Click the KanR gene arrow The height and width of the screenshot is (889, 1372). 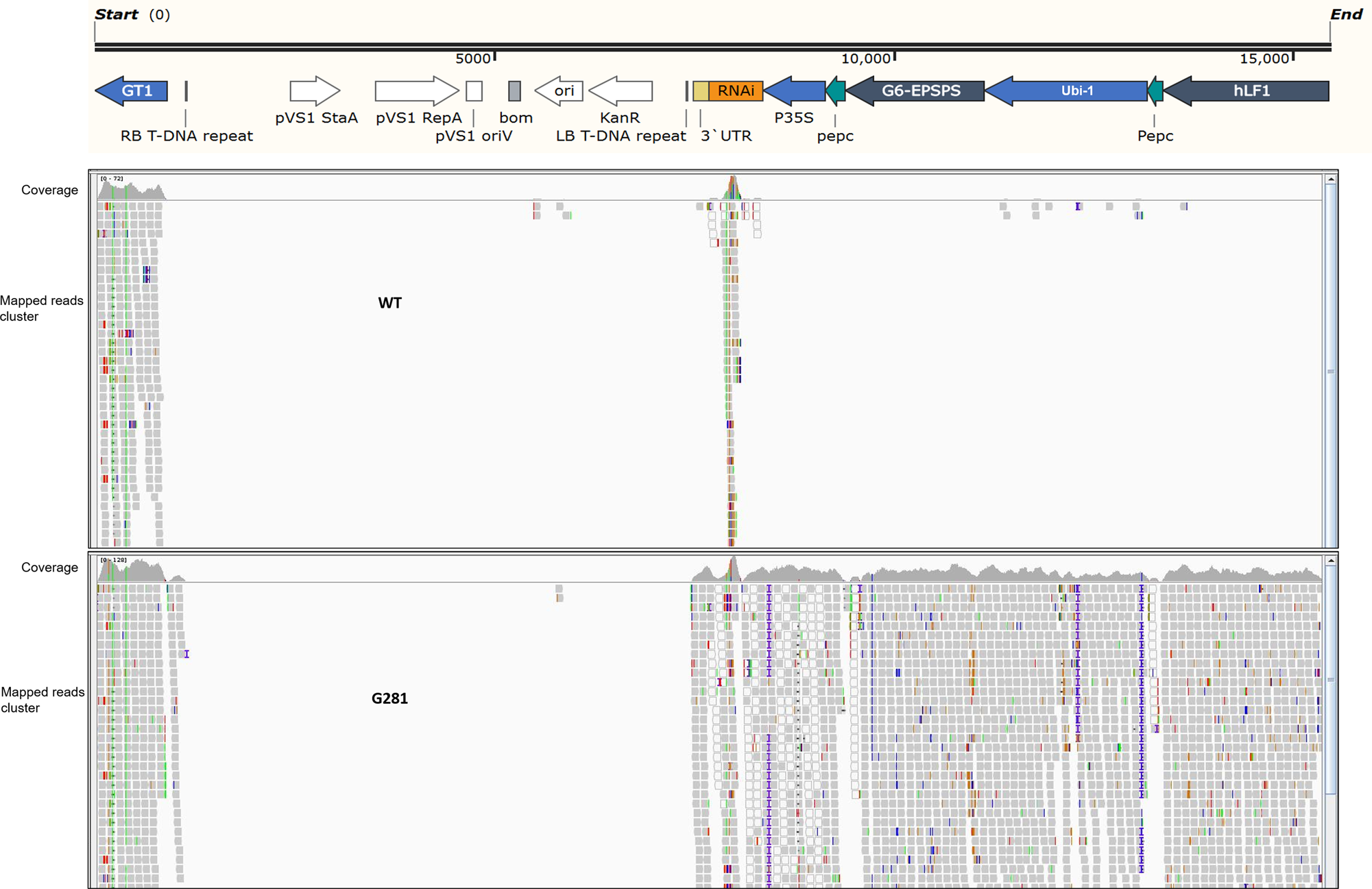621,90
